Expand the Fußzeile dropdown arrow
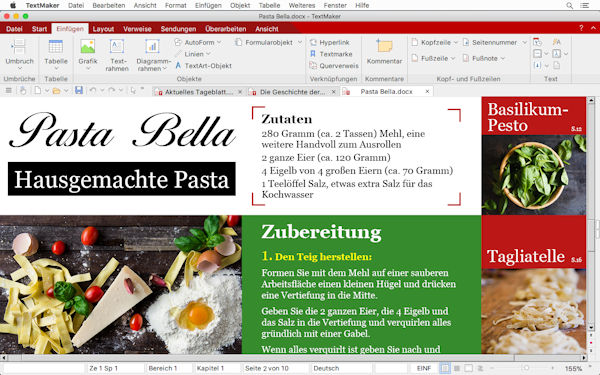The height and width of the screenshot is (375, 600). [x=453, y=58]
